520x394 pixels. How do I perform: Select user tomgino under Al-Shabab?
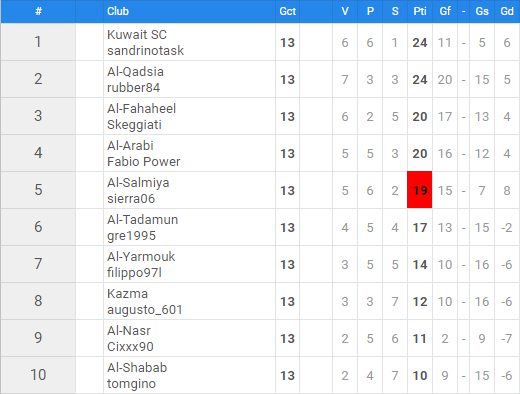pyautogui.click(x=131, y=384)
